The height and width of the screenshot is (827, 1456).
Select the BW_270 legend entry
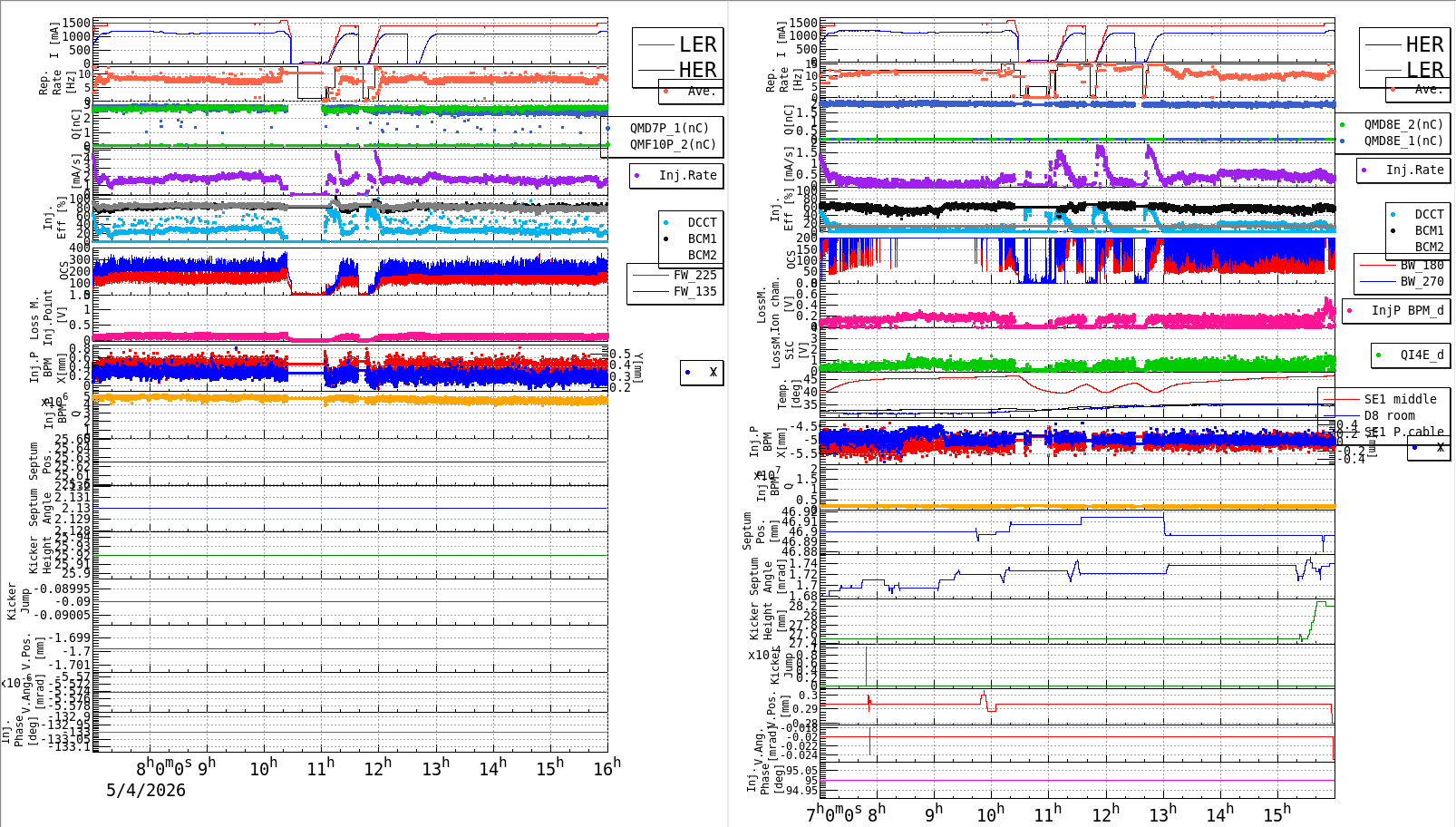pyautogui.click(x=1422, y=281)
